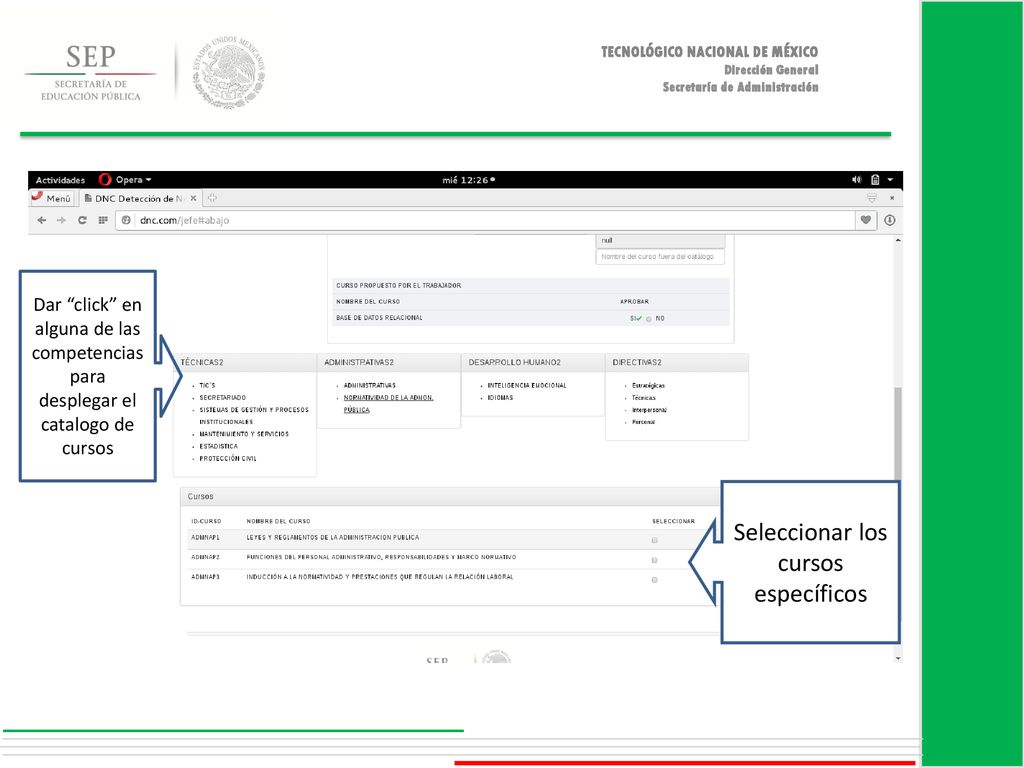Open Personal under Directivas2
The width and height of the screenshot is (1024, 768).
click(643, 423)
